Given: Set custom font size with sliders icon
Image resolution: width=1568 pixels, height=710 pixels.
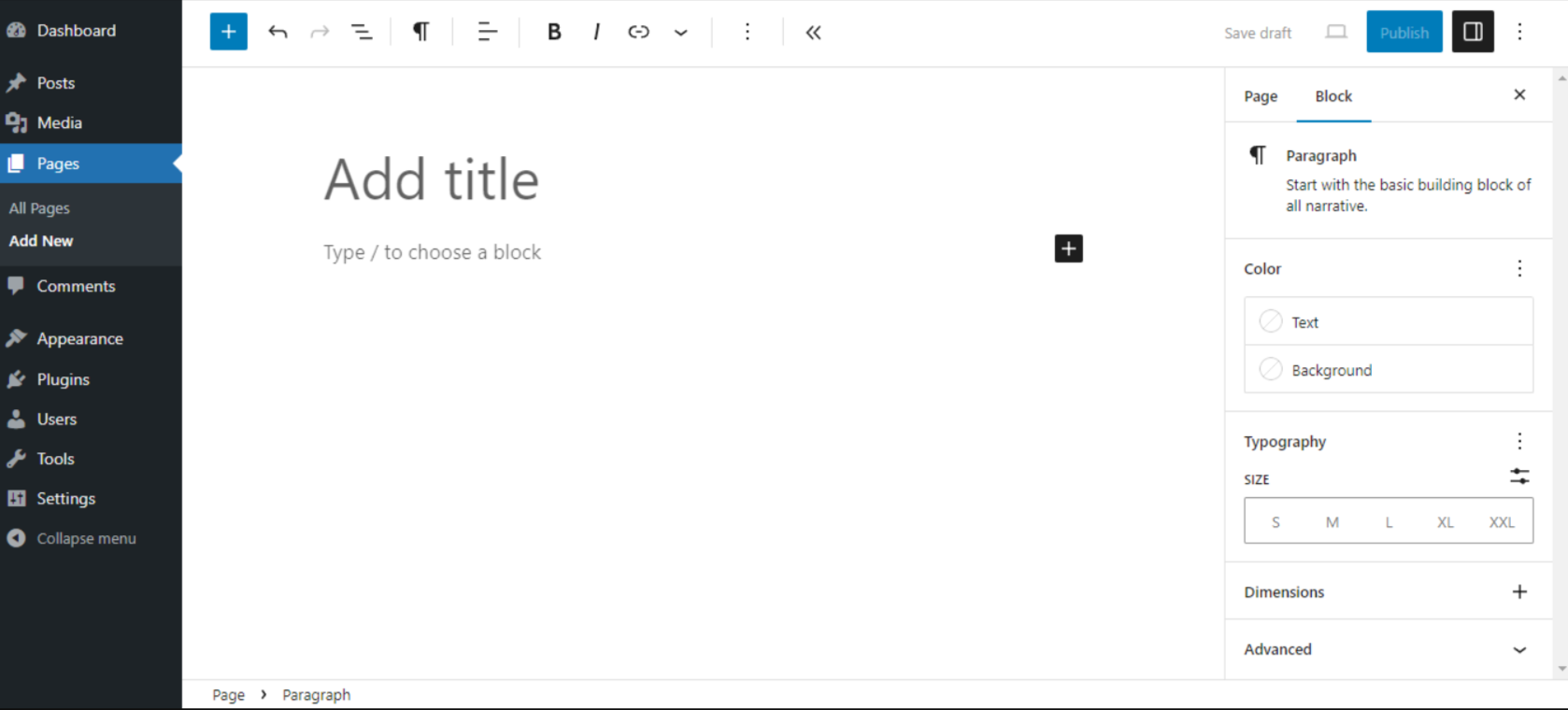Looking at the screenshot, I should coord(1519,476).
